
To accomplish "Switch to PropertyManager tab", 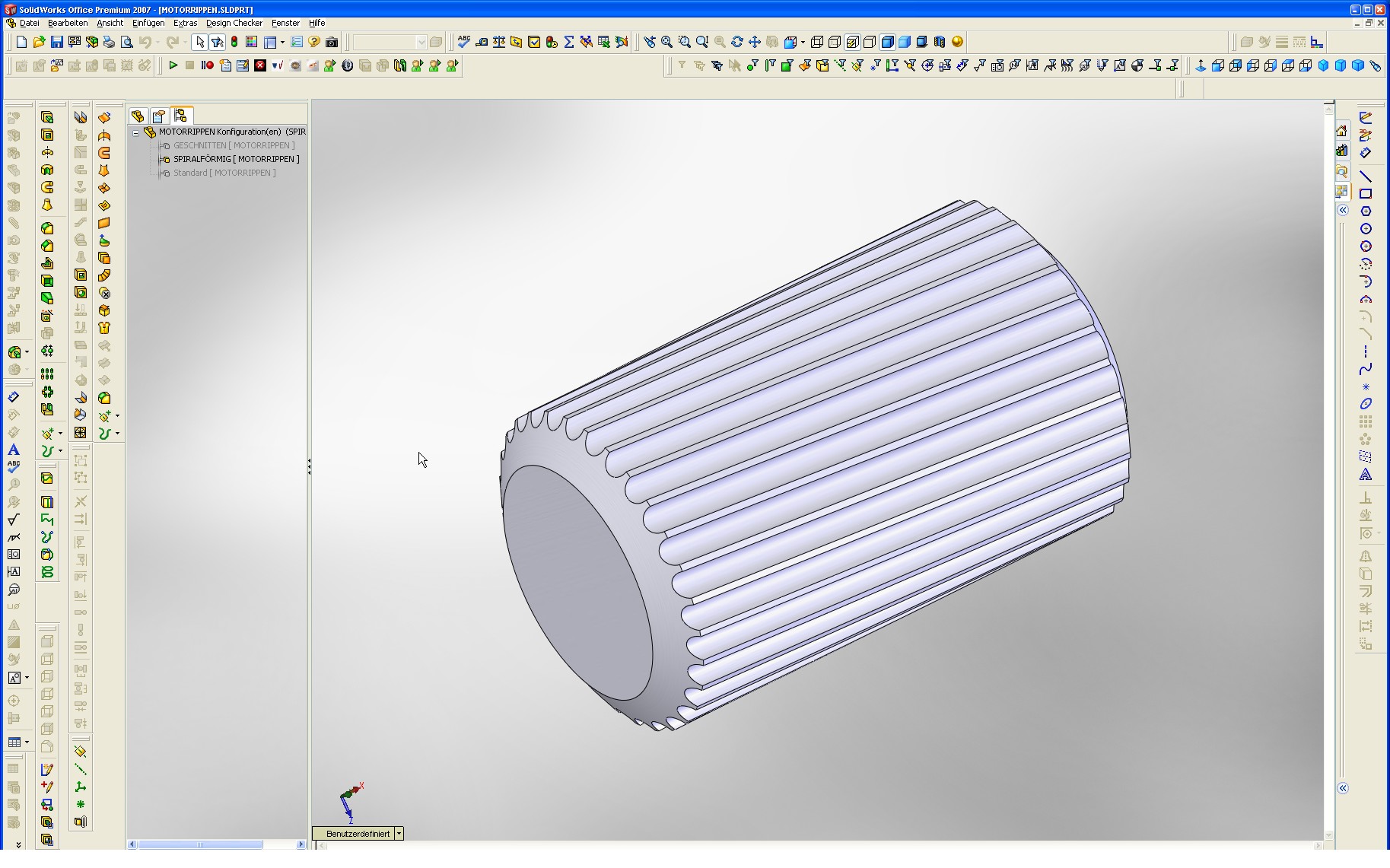I will [159, 116].
